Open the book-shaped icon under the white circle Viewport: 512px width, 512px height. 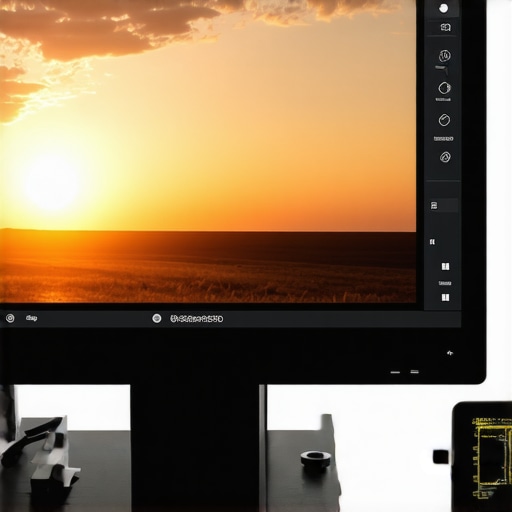coord(446,27)
